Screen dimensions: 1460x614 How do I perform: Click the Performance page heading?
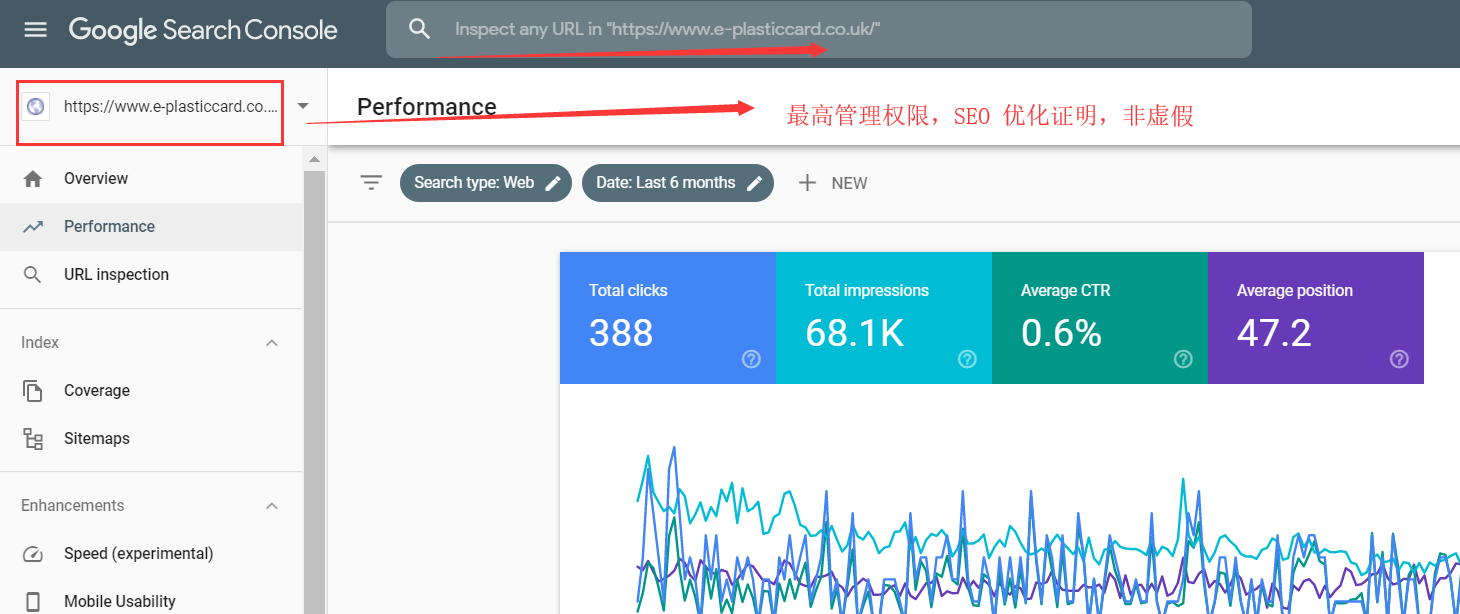[427, 107]
